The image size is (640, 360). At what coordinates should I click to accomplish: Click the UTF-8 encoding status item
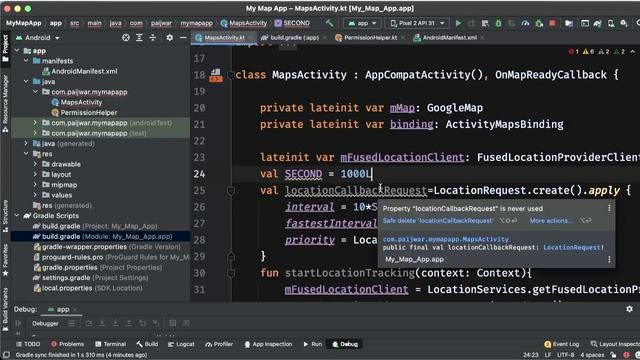pyautogui.click(x=565, y=355)
